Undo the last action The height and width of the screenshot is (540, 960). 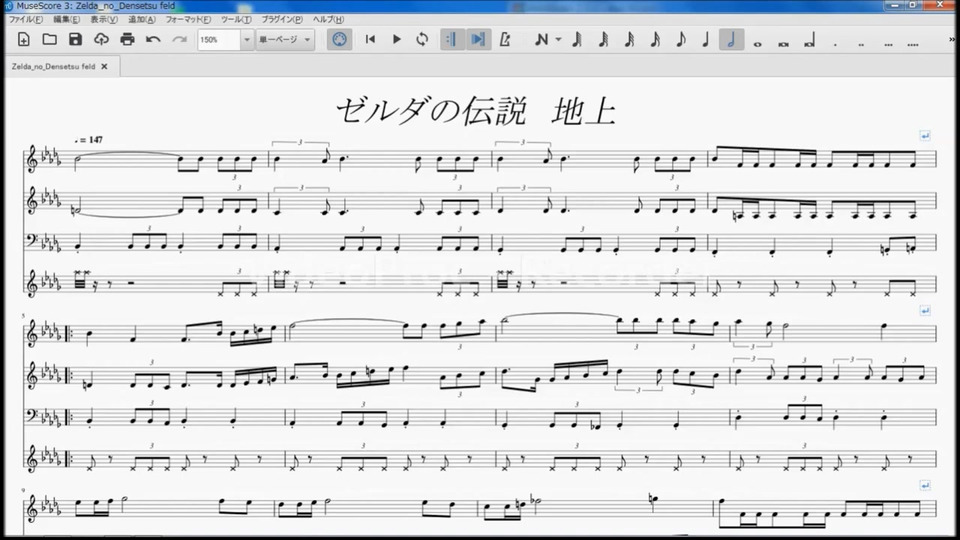(x=153, y=40)
